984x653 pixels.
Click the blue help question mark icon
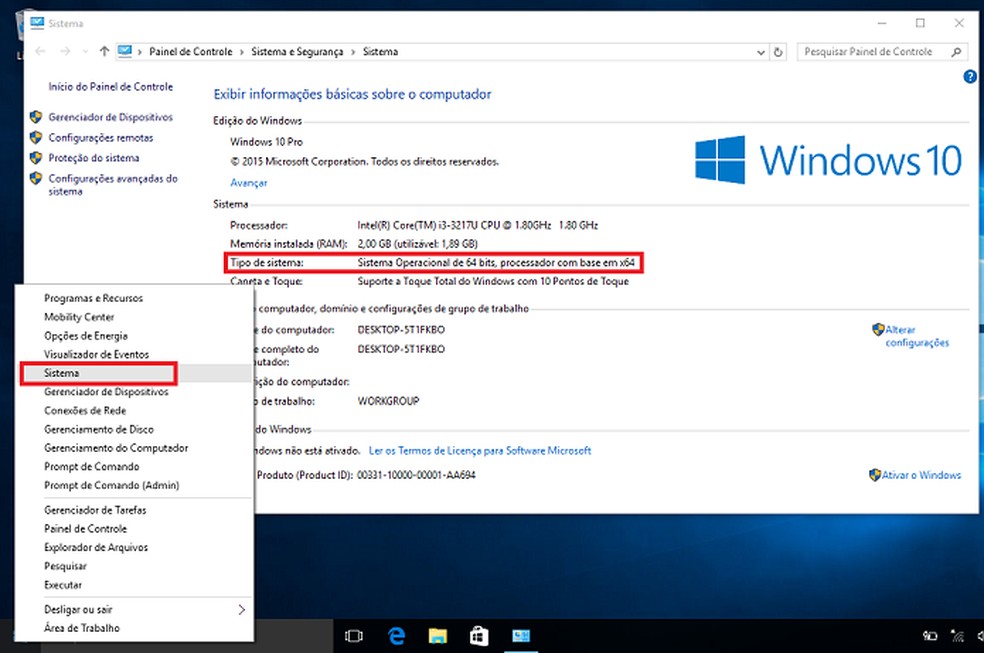(x=969, y=77)
